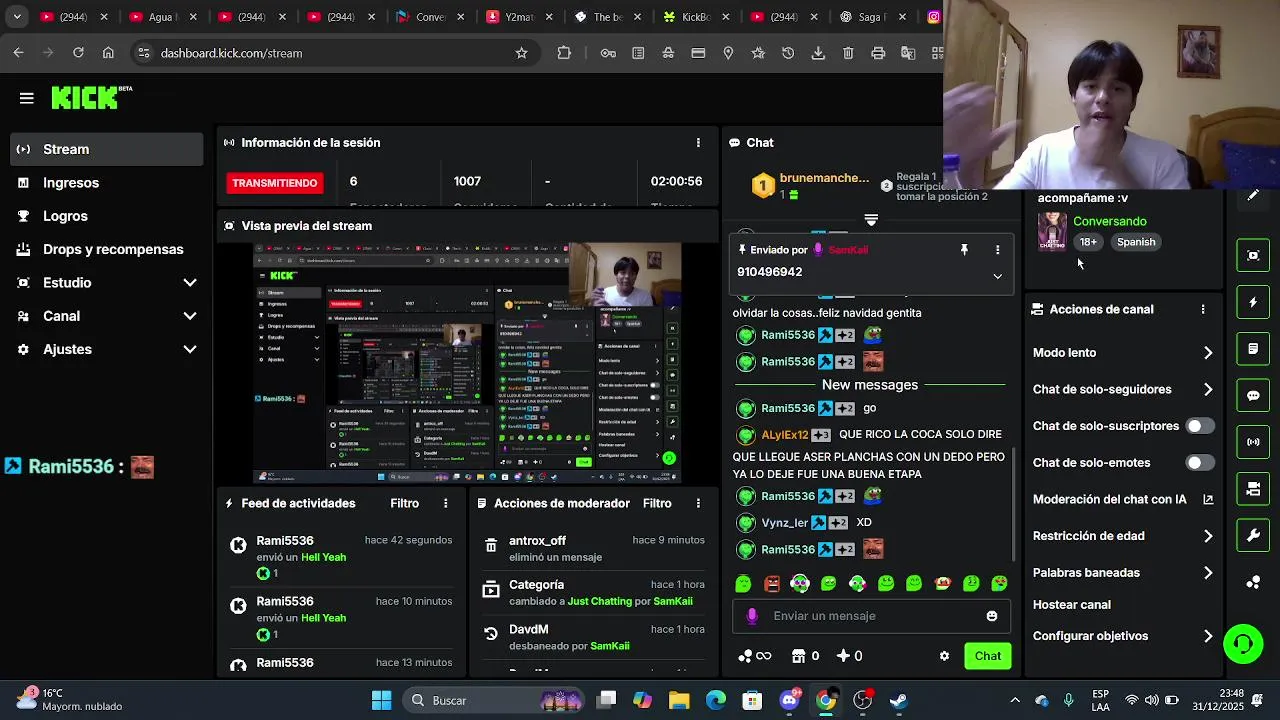The image size is (1280, 720).
Task: Open options menu of Feed de actividades
Action: (x=446, y=503)
